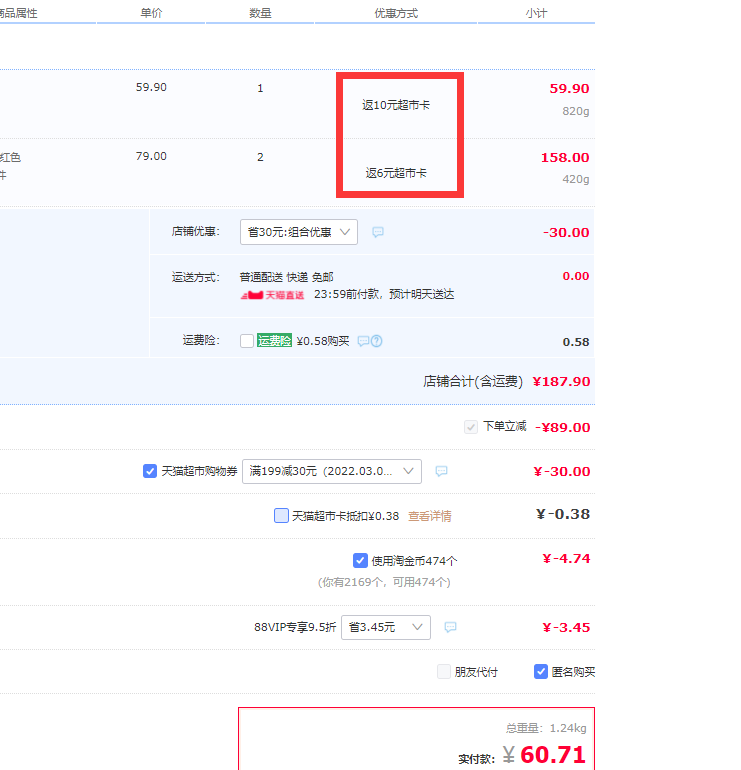
Task: Click the final payment amount 60.71
Action: pyautogui.click(x=553, y=755)
